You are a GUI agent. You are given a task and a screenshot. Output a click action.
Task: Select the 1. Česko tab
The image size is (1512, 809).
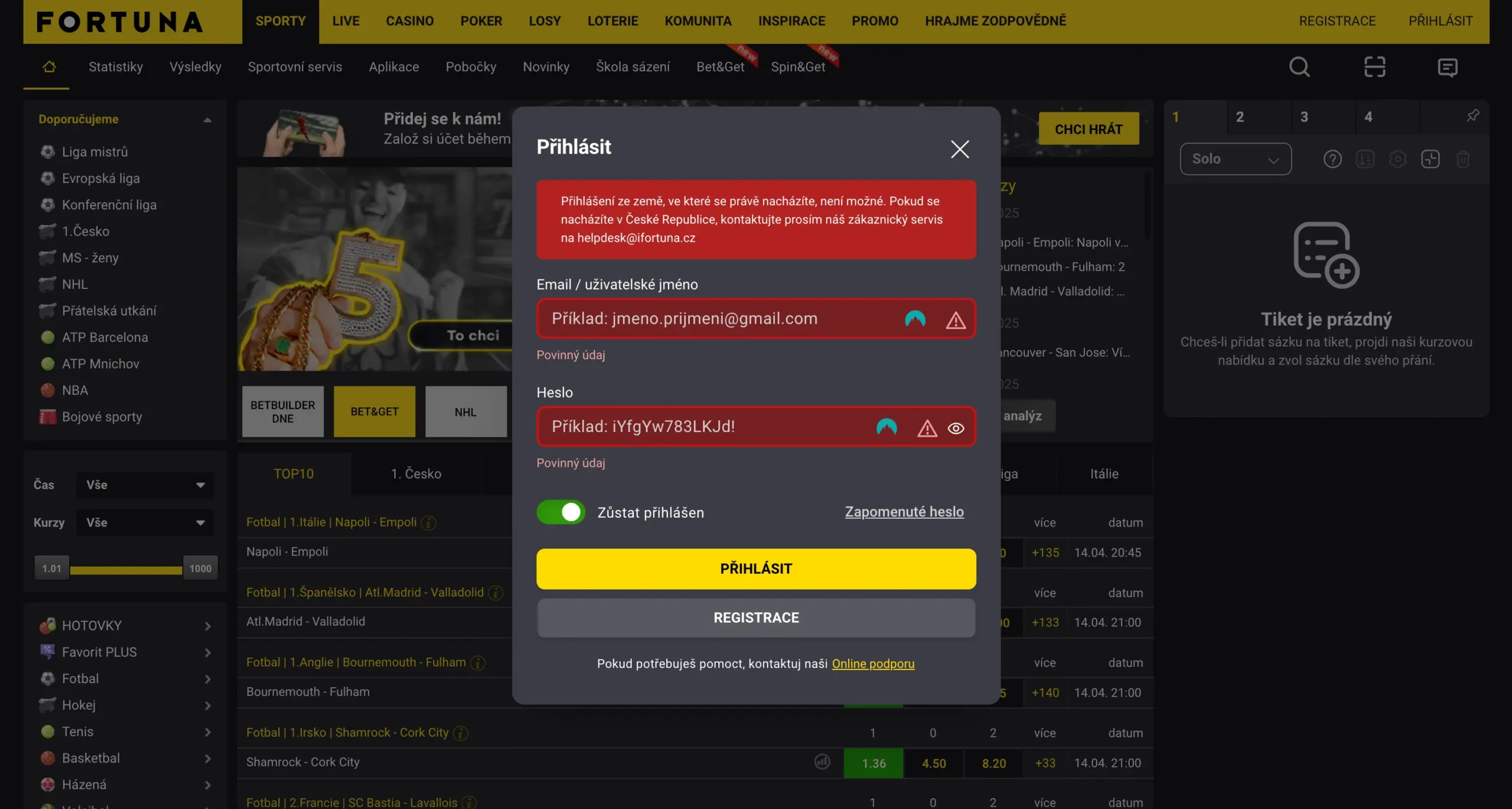tap(416, 474)
